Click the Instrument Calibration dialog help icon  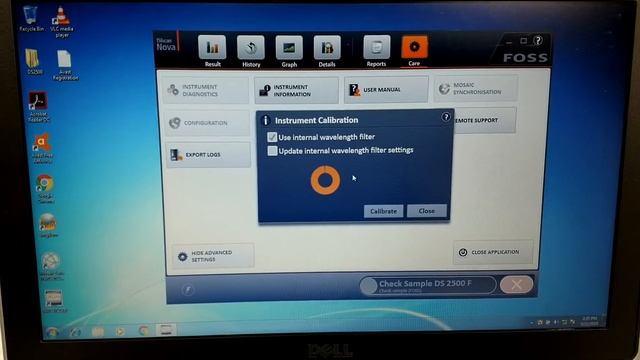[x=446, y=117]
